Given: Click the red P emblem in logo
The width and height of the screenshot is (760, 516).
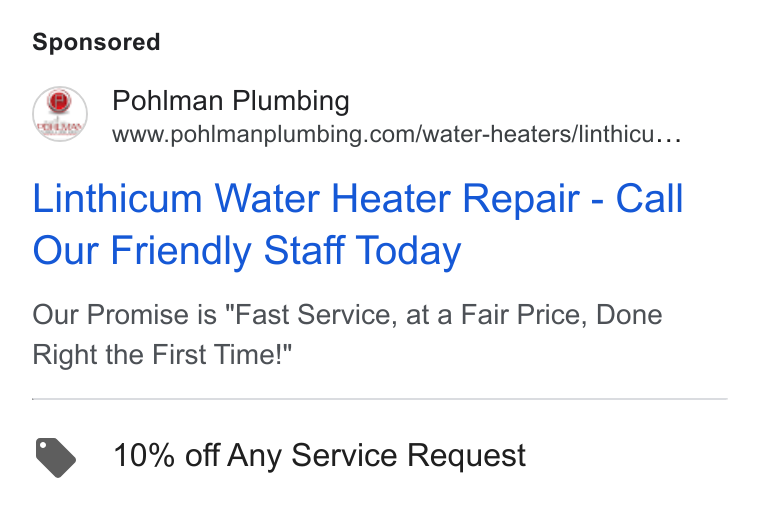Looking at the screenshot, I should click(x=59, y=101).
